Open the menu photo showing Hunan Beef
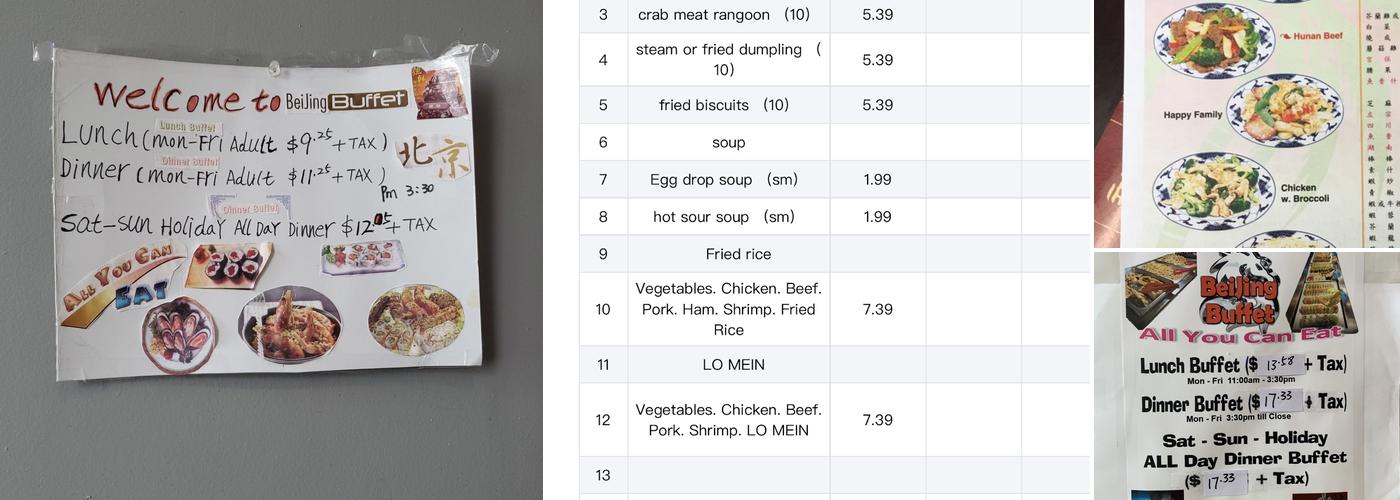The width and height of the screenshot is (1400, 500). tap(1246, 123)
